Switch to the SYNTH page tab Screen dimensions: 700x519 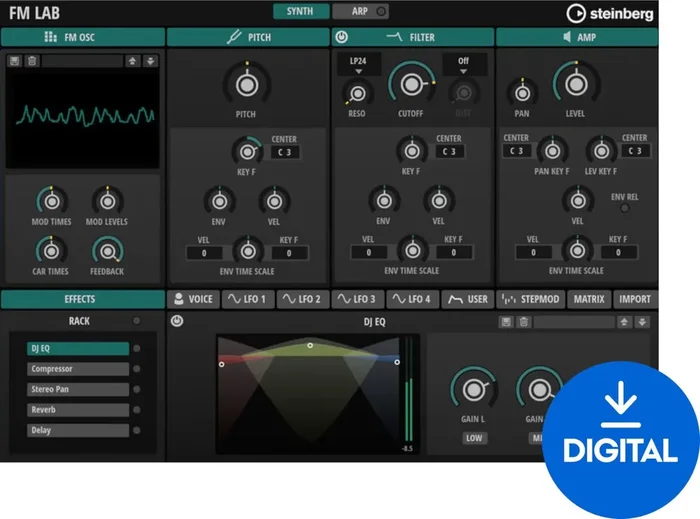(x=301, y=11)
